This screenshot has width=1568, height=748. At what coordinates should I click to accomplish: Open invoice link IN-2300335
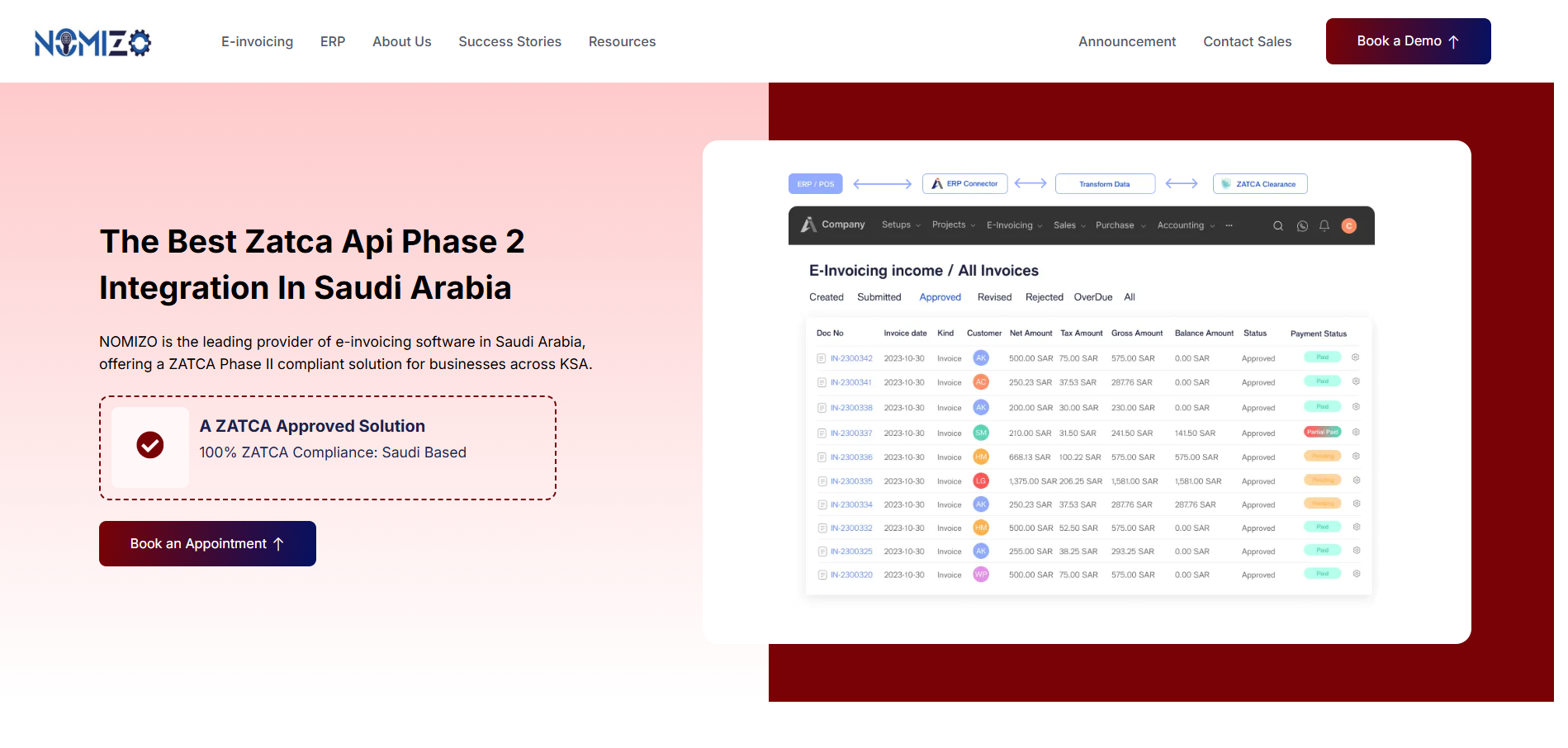click(x=851, y=481)
